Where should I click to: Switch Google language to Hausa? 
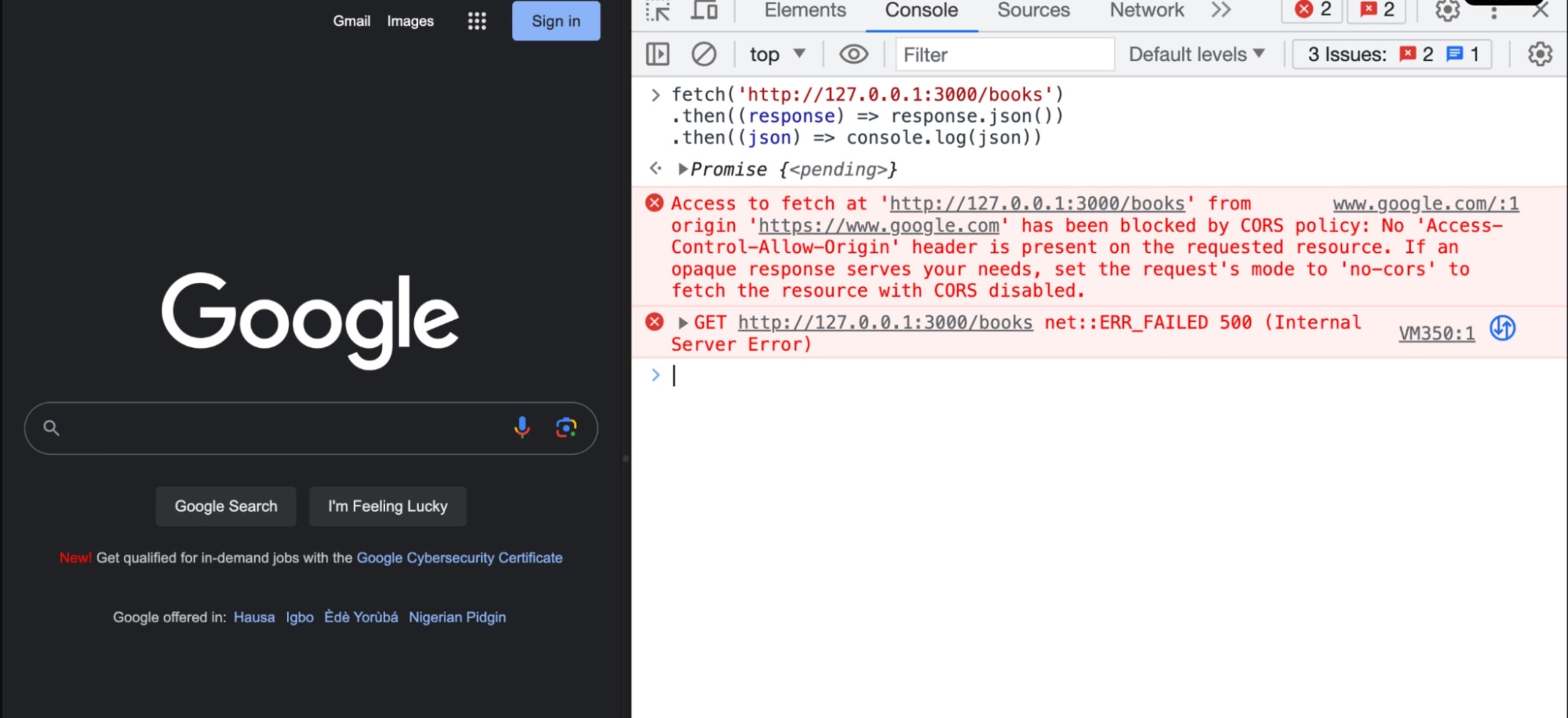(x=254, y=617)
